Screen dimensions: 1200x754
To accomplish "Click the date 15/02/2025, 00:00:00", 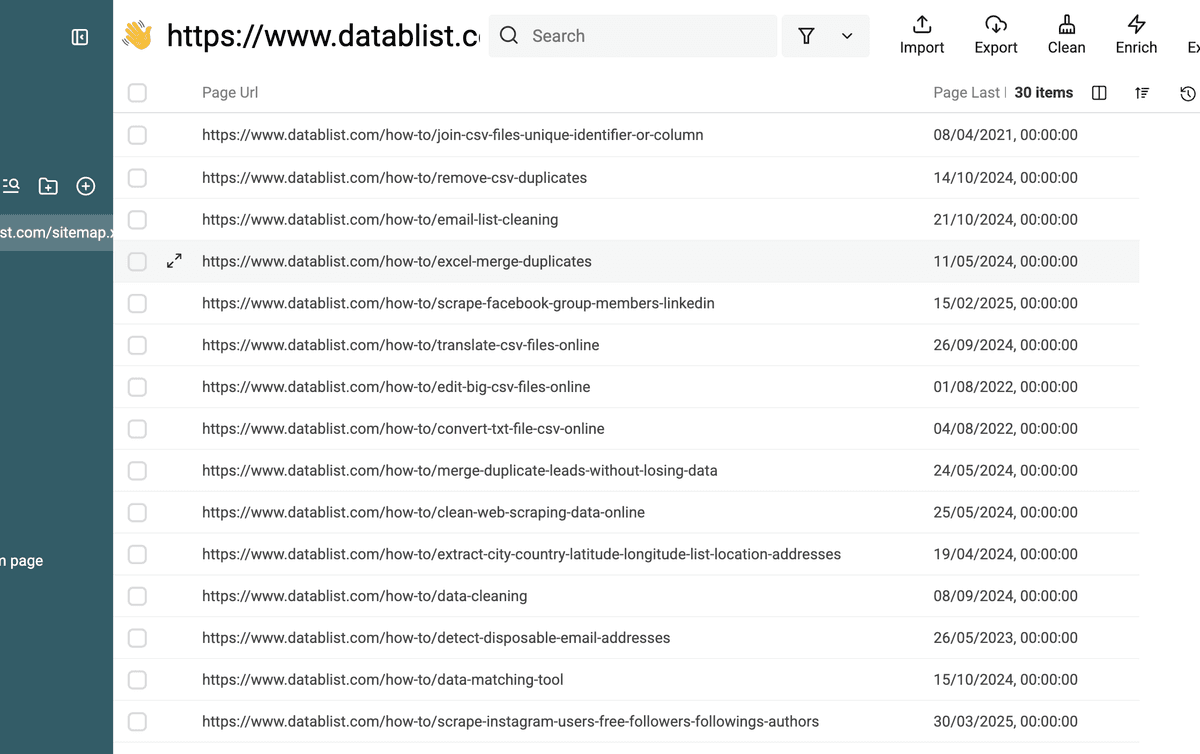I will pos(1005,304).
